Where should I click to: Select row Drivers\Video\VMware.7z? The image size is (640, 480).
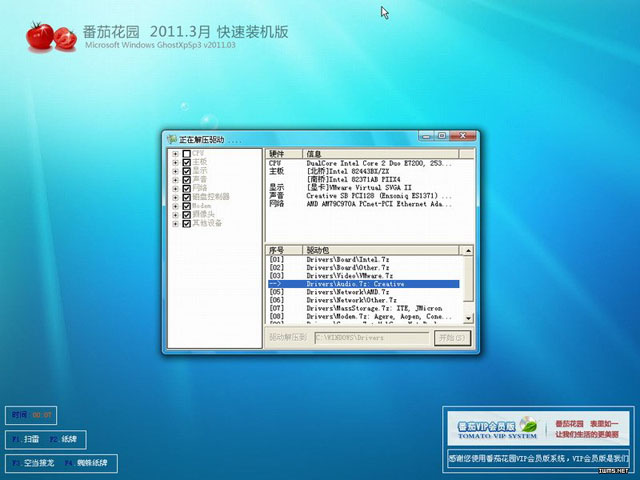[x=363, y=276]
